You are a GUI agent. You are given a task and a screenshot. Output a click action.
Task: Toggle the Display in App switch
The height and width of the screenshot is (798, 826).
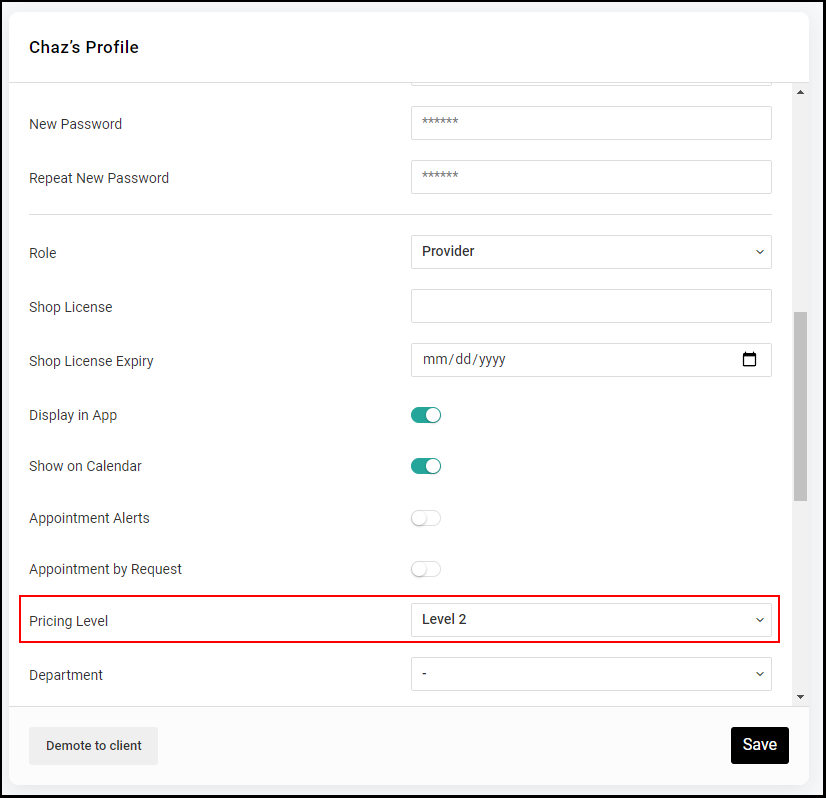tap(426, 415)
